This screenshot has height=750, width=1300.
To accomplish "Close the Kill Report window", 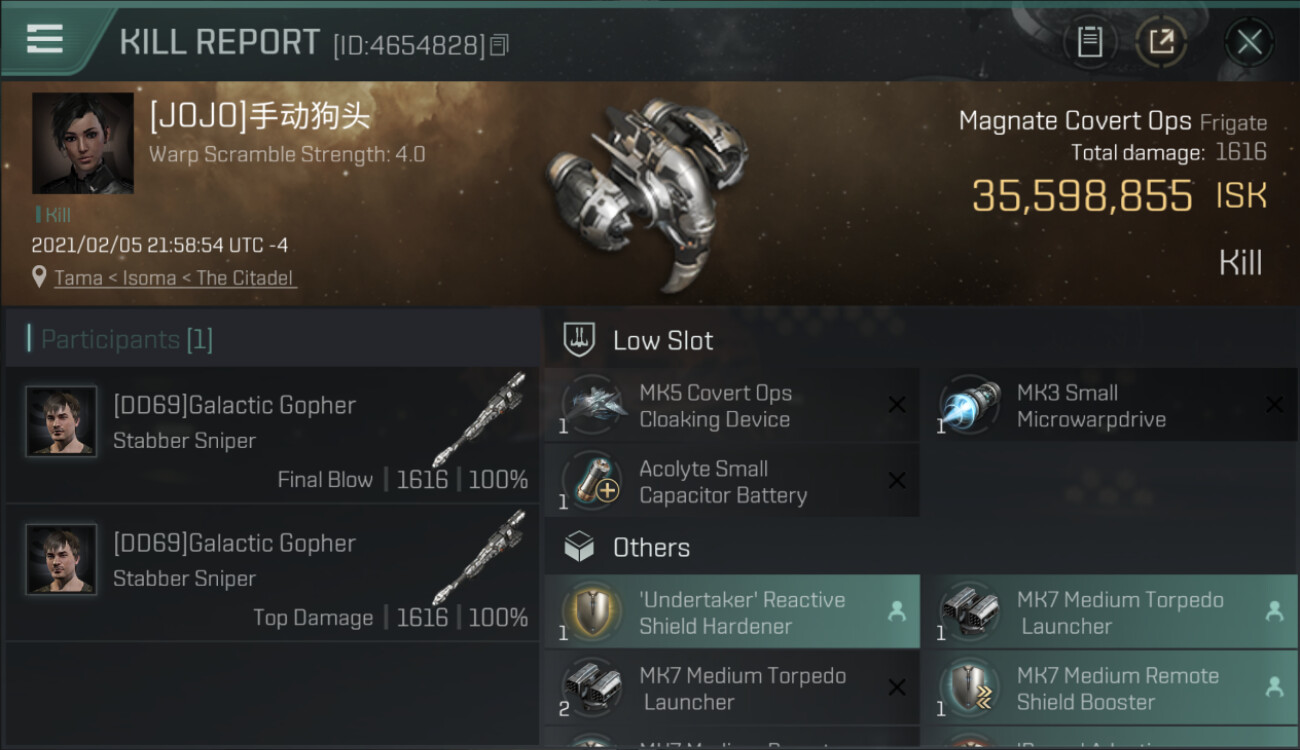I will 1249,42.
